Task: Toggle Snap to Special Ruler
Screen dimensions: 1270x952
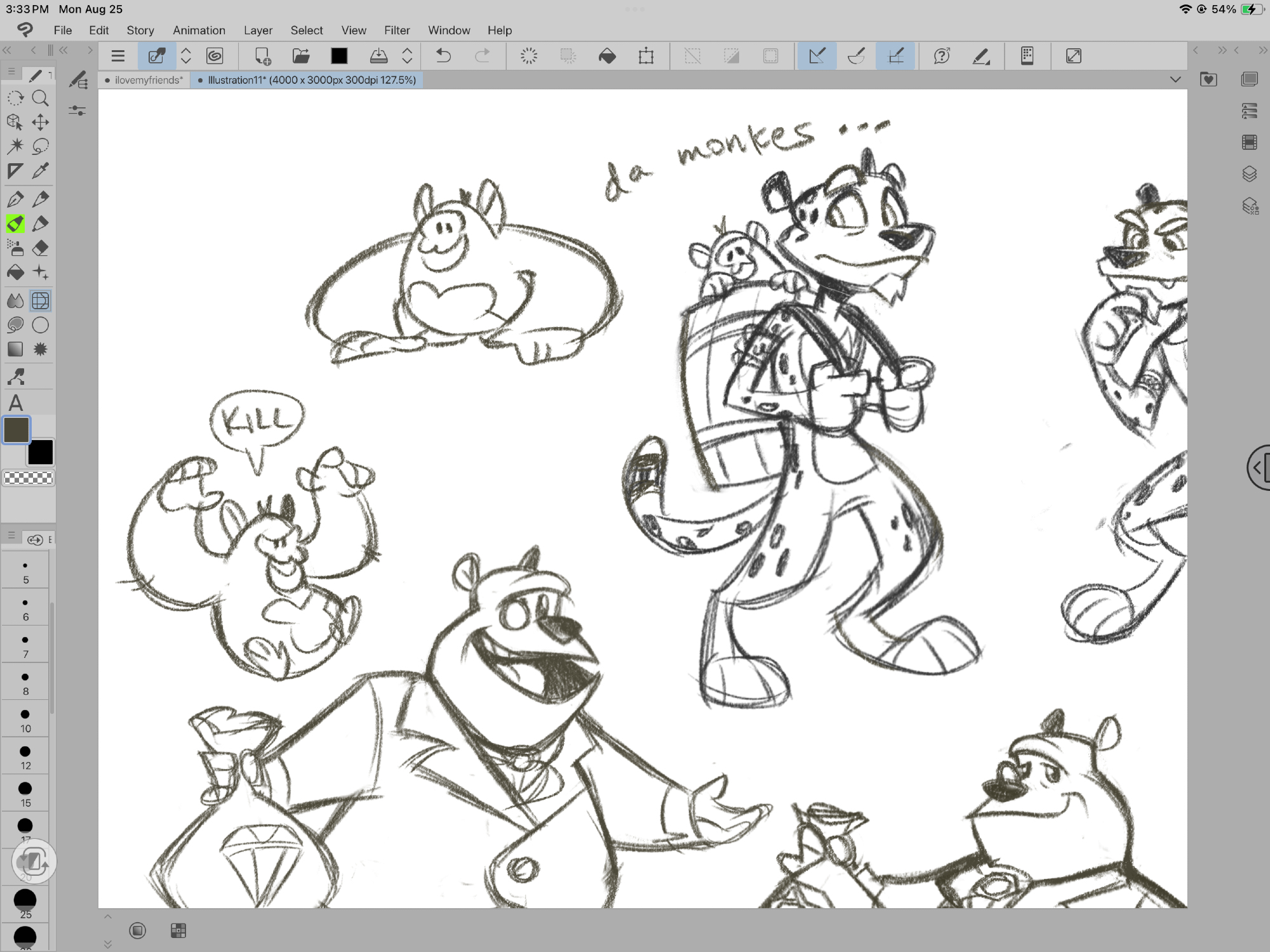Action: coord(856,56)
